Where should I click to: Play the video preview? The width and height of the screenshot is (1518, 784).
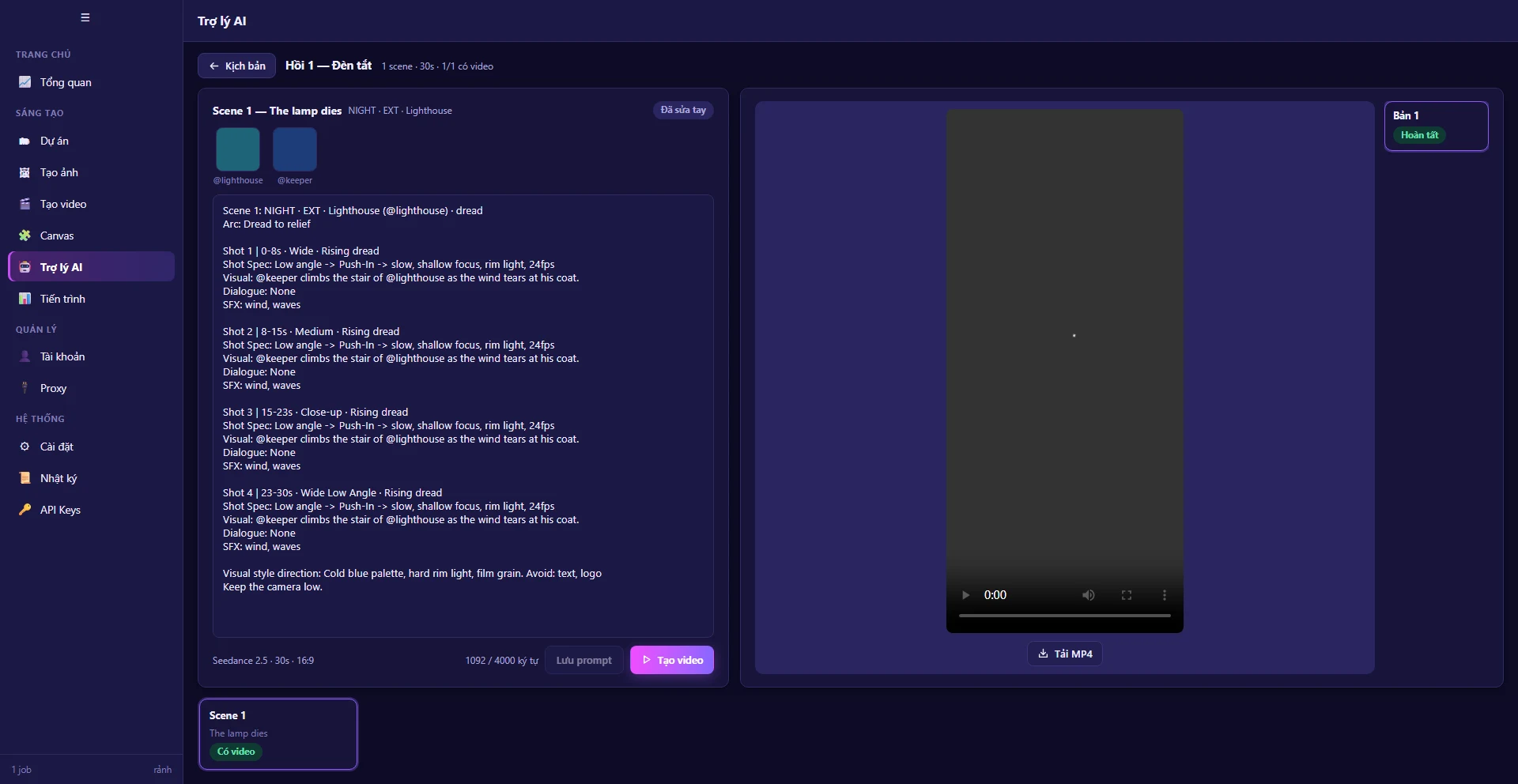[x=965, y=595]
